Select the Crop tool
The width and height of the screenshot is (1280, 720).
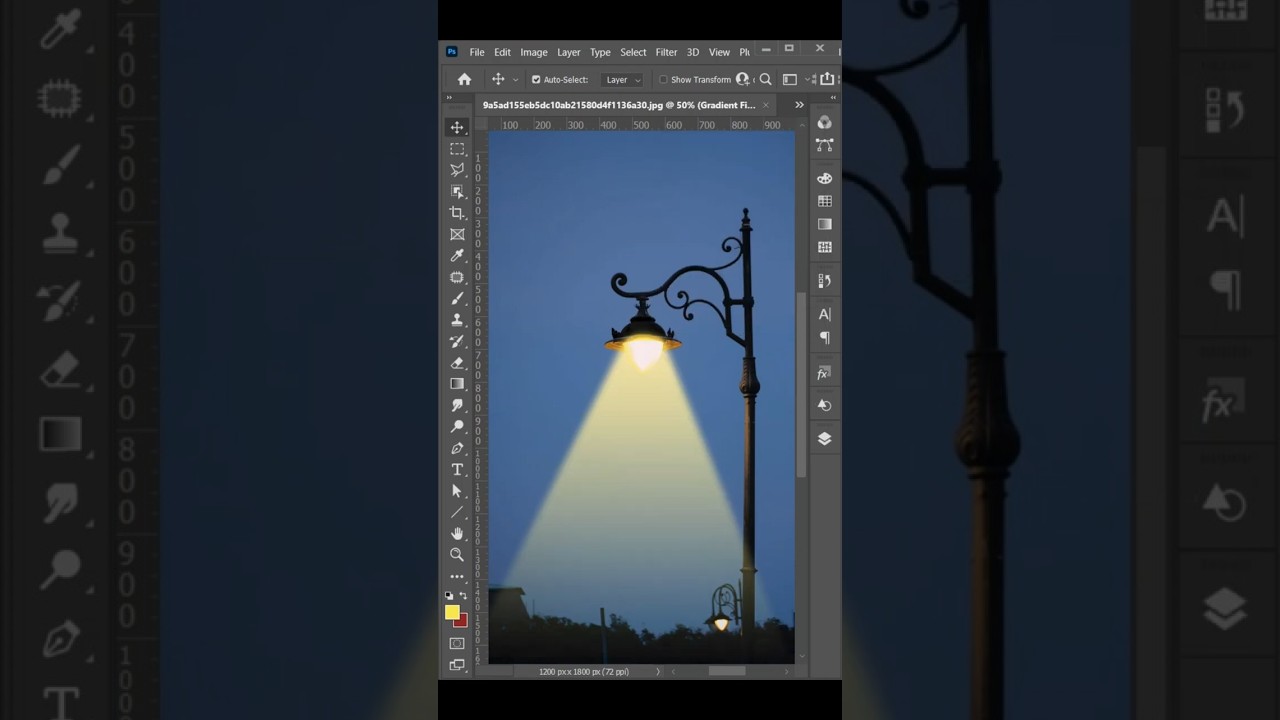pos(457,213)
